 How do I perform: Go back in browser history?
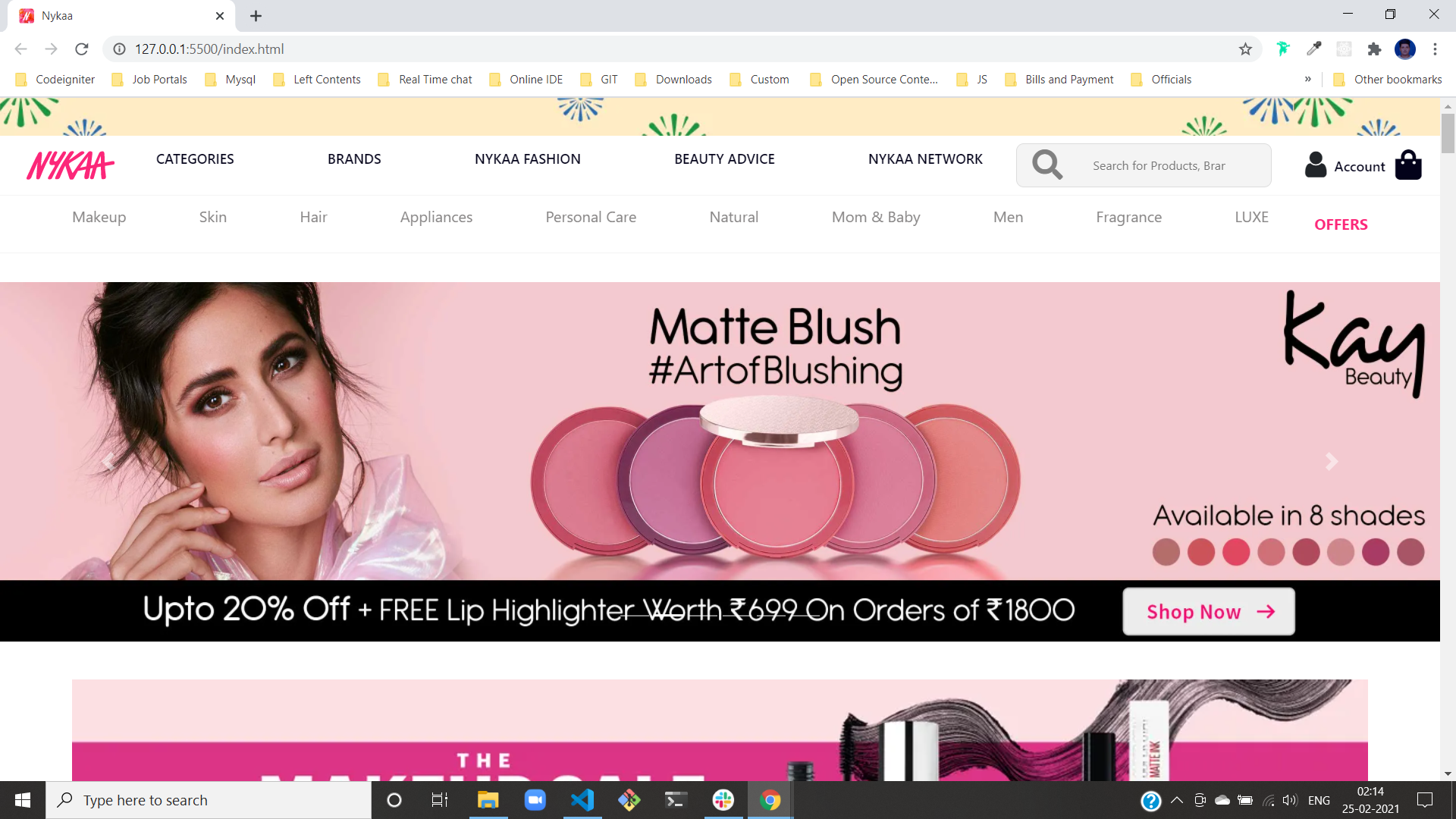(21, 49)
